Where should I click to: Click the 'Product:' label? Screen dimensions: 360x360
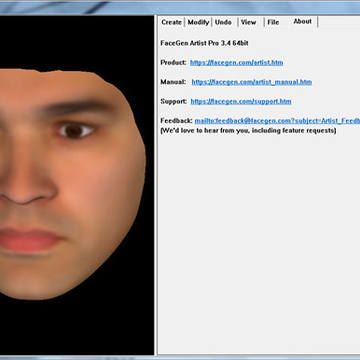[x=173, y=63]
